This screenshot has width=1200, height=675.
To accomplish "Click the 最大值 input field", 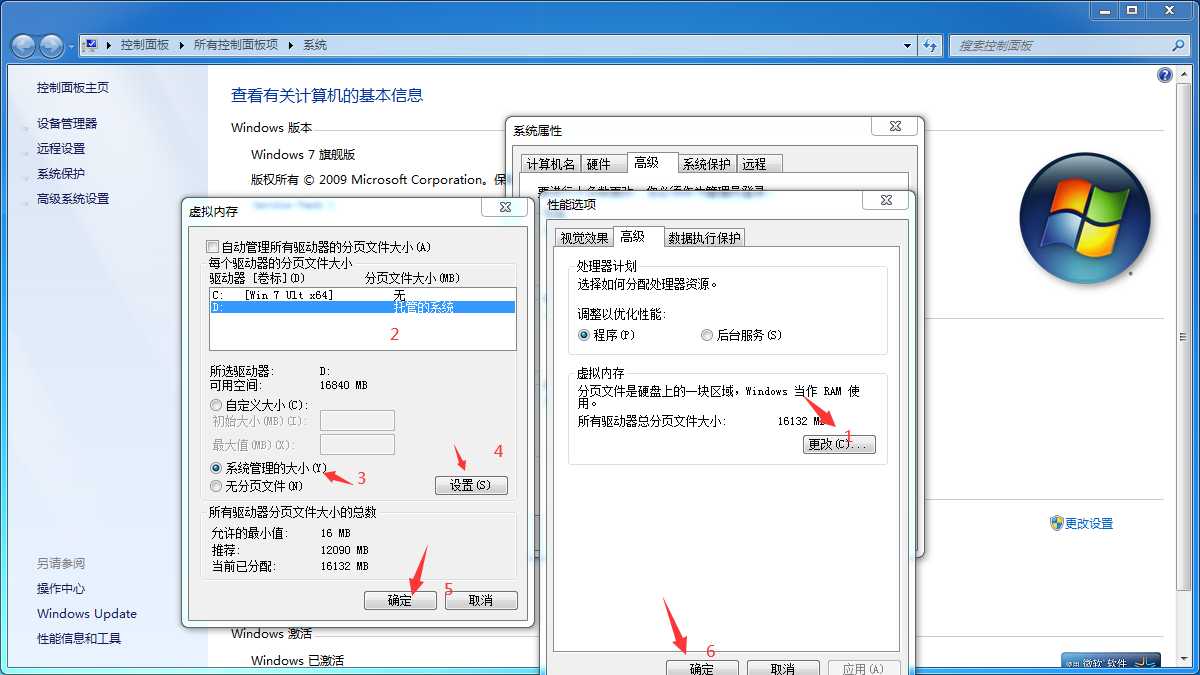I will pyautogui.click(x=357, y=444).
